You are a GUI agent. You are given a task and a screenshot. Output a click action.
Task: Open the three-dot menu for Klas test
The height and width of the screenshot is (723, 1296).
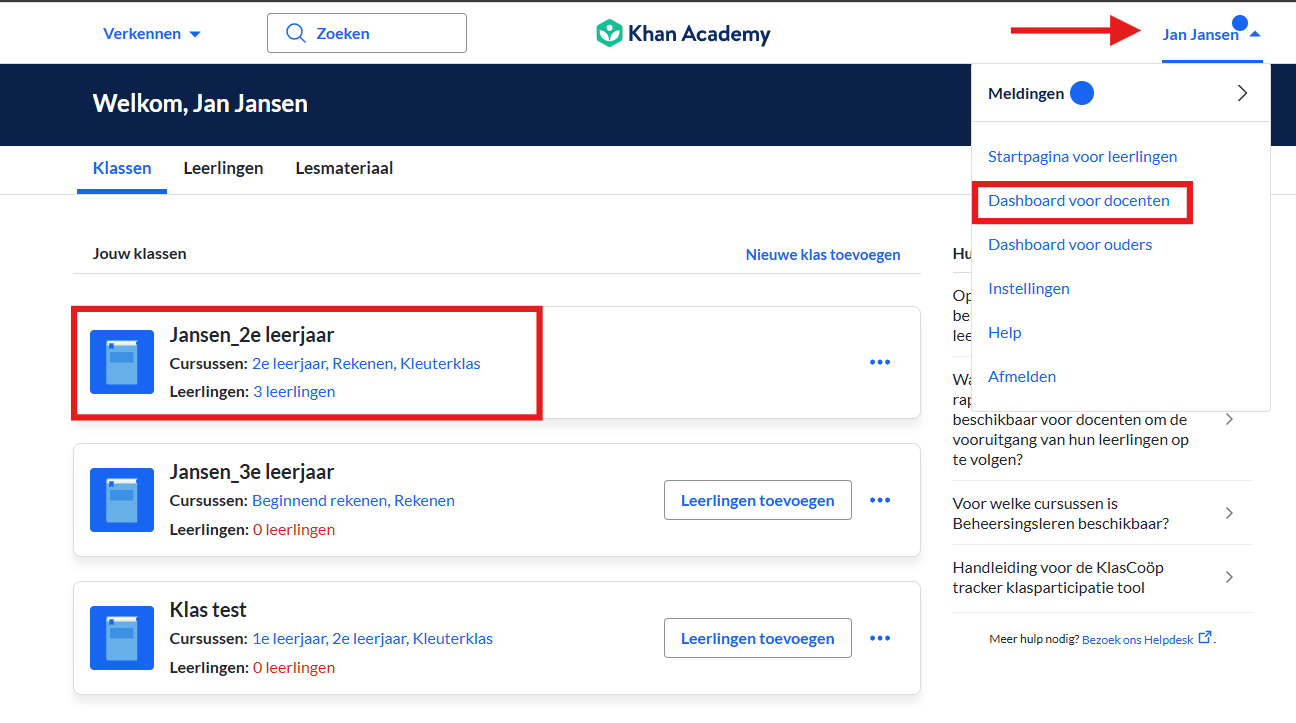coord(880,638)
